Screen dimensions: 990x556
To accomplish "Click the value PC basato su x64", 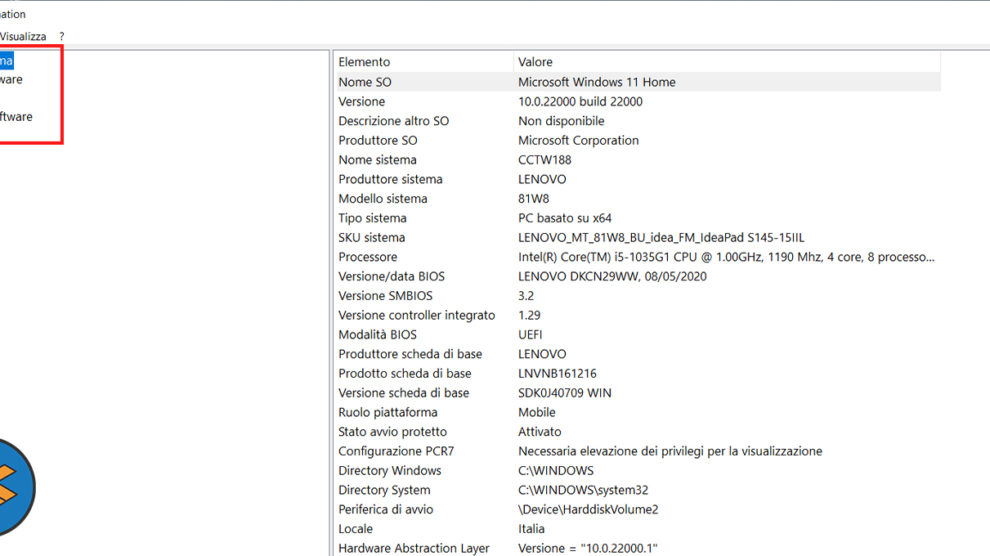I will [564, 218].
